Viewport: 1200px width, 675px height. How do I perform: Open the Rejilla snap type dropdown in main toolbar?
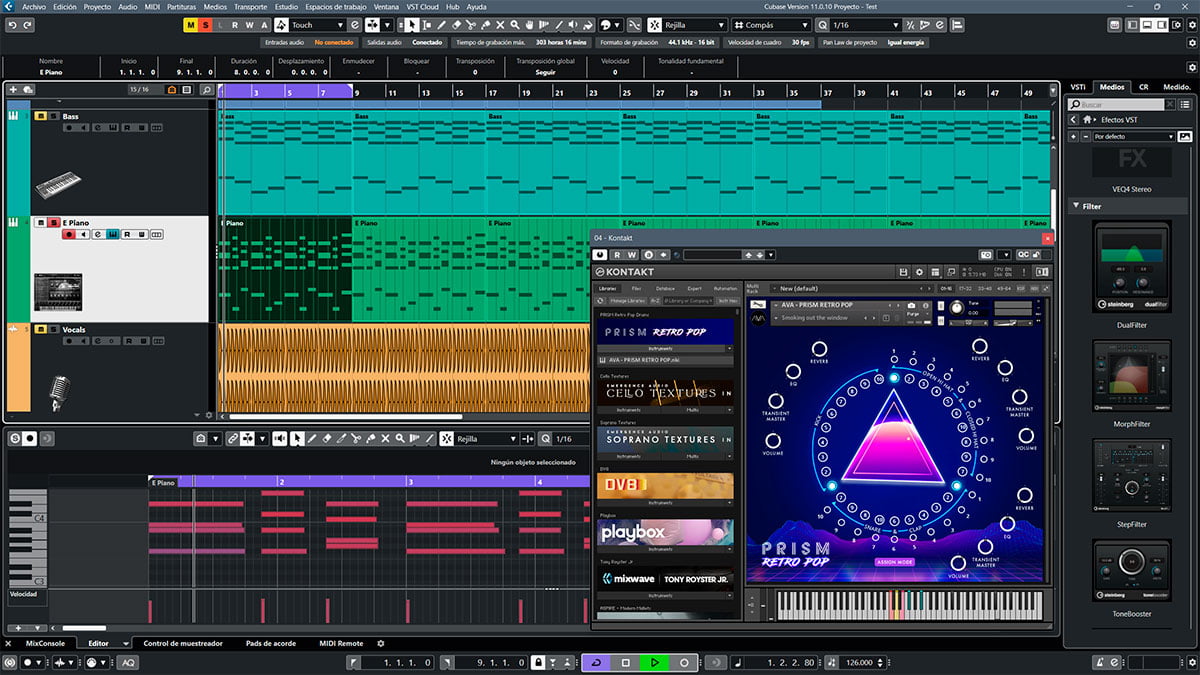[x=694, y=25]
